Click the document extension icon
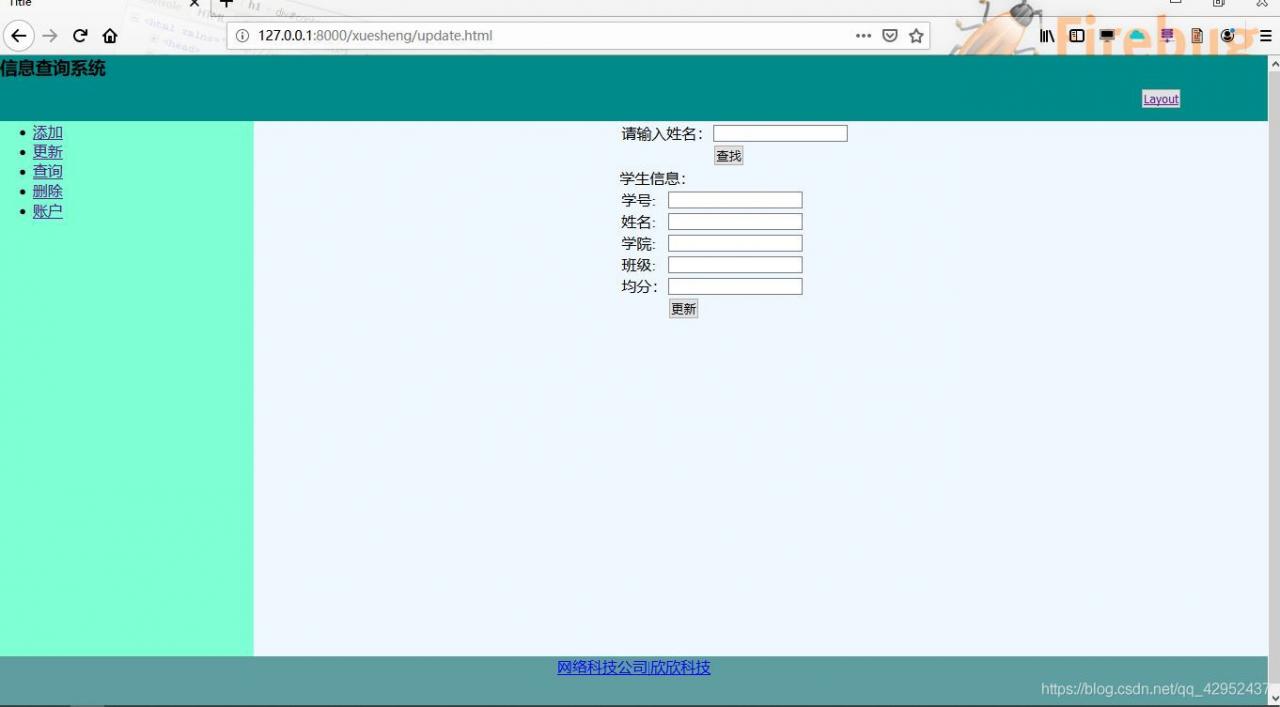Viewport: 1280px width, 707px height. click(1197, 36)
